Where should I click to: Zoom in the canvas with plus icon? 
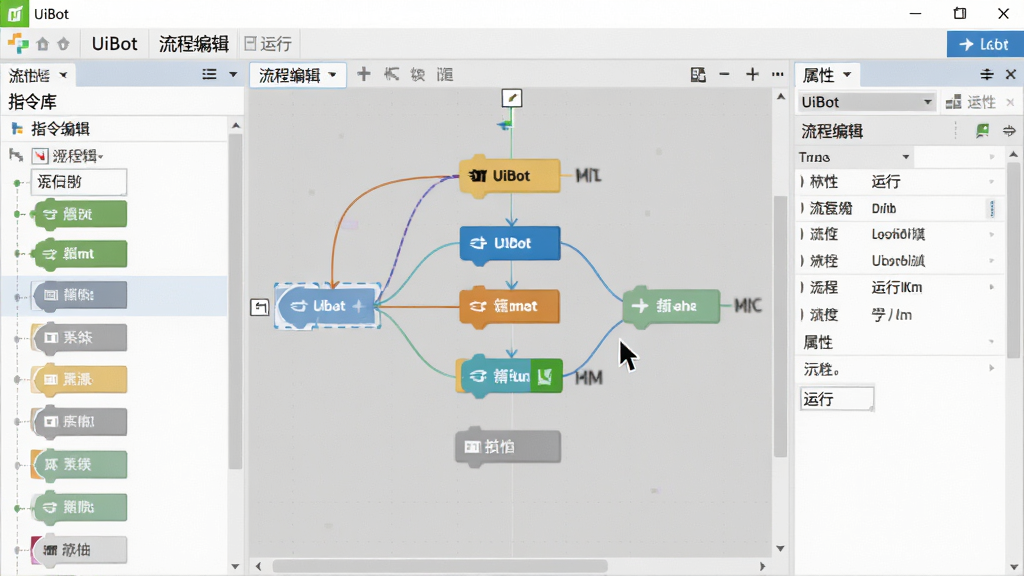pyautogui.click(x=752, y=74)
